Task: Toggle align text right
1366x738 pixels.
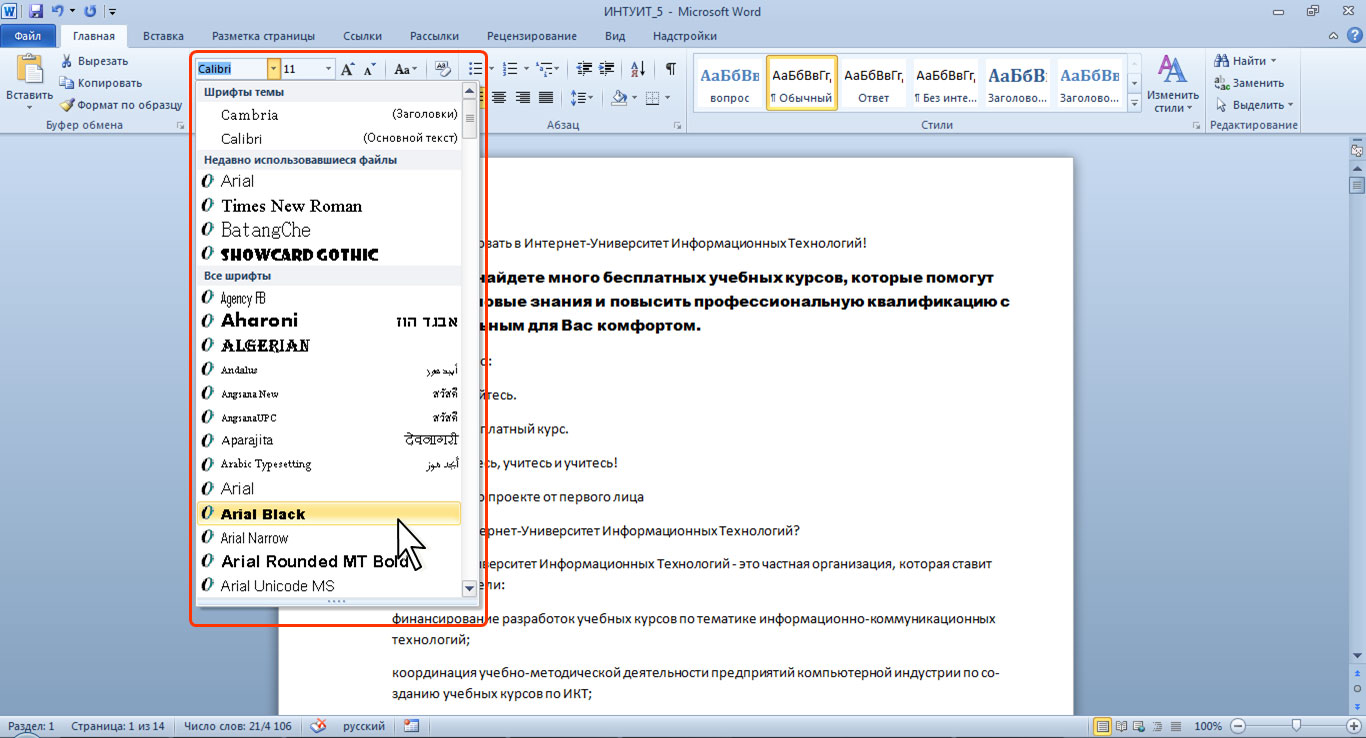Action: pos(523,97)
